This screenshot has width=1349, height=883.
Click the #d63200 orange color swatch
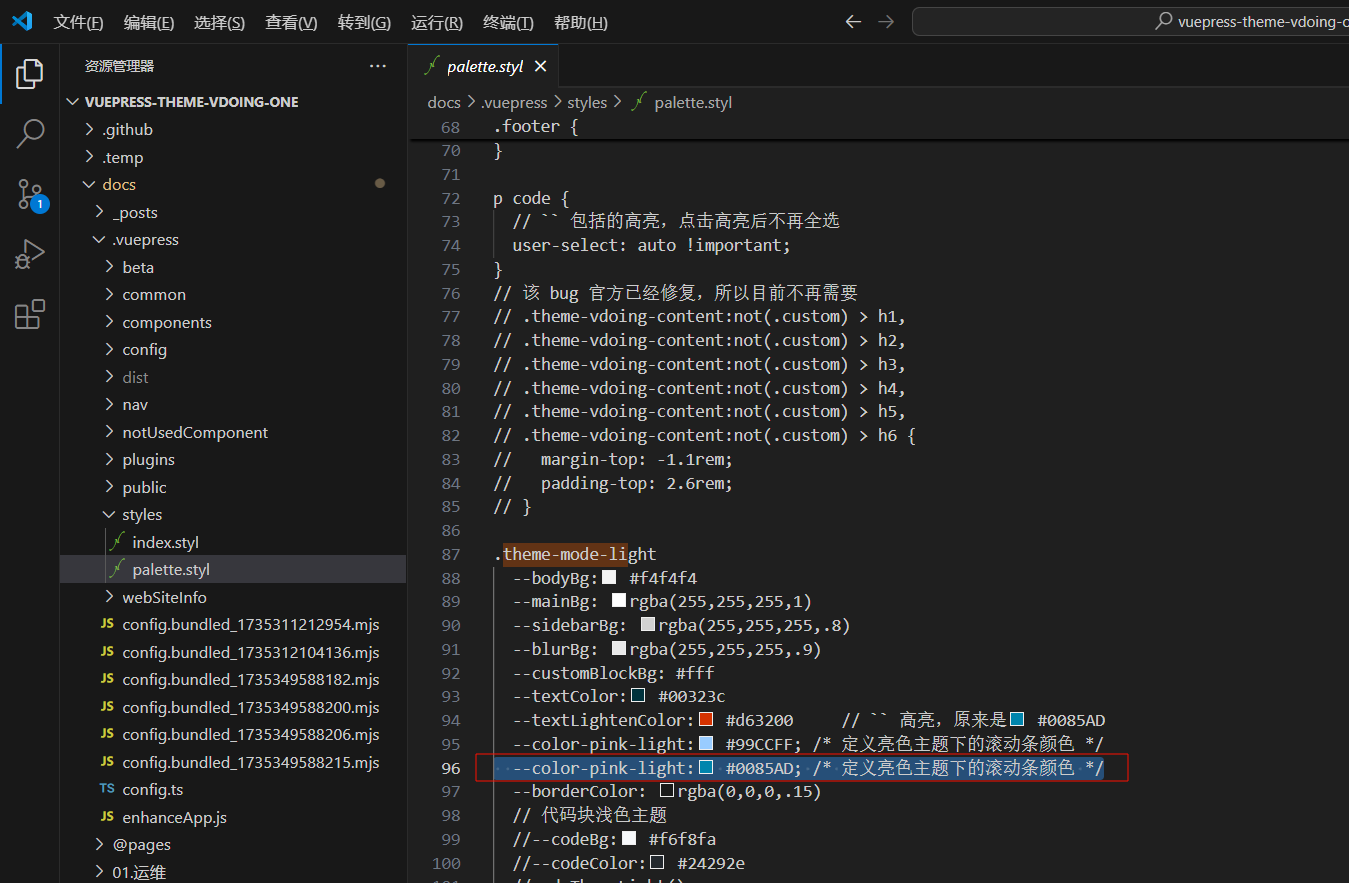[706, 719]
